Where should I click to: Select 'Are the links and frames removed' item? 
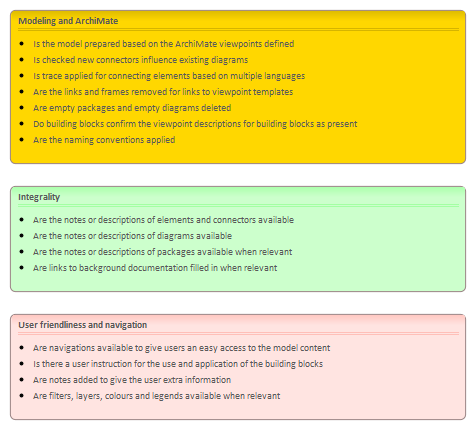[x=163, y=92]
